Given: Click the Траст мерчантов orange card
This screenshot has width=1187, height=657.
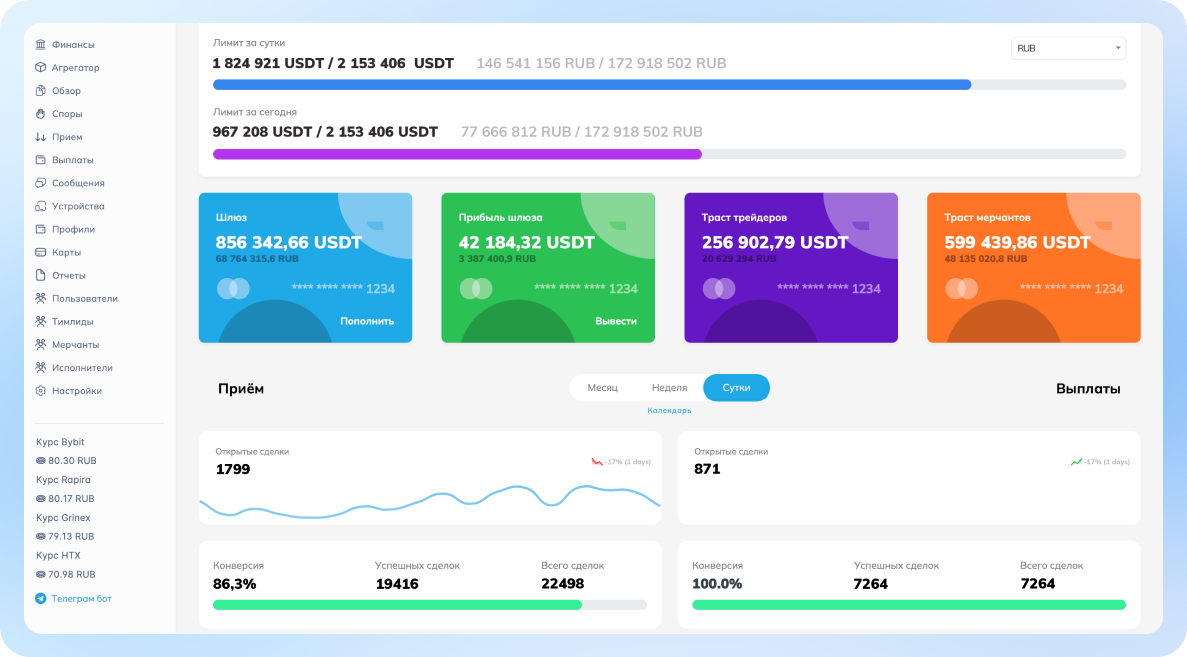Looking at the screenshot, I should 1034,268.
